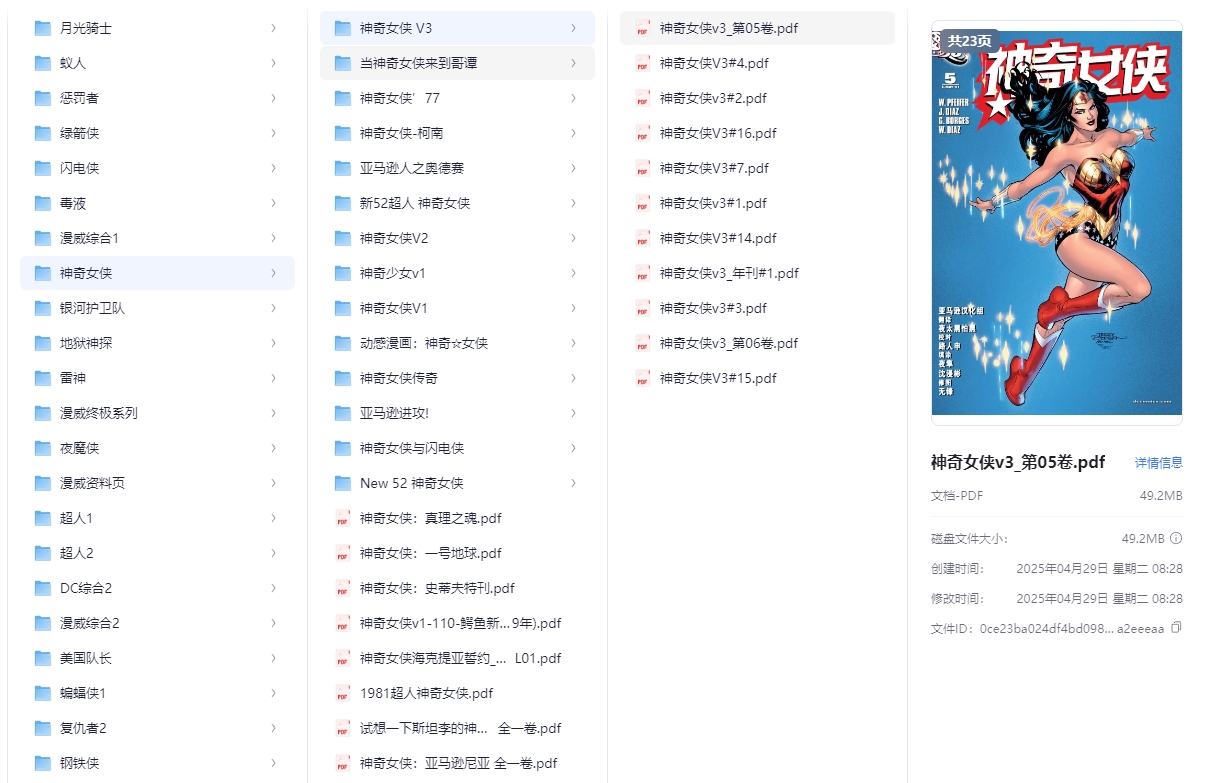Open the 详情信息 details link
The width and height of the screenshot is (1206, 783).
tap(1158, 463)
